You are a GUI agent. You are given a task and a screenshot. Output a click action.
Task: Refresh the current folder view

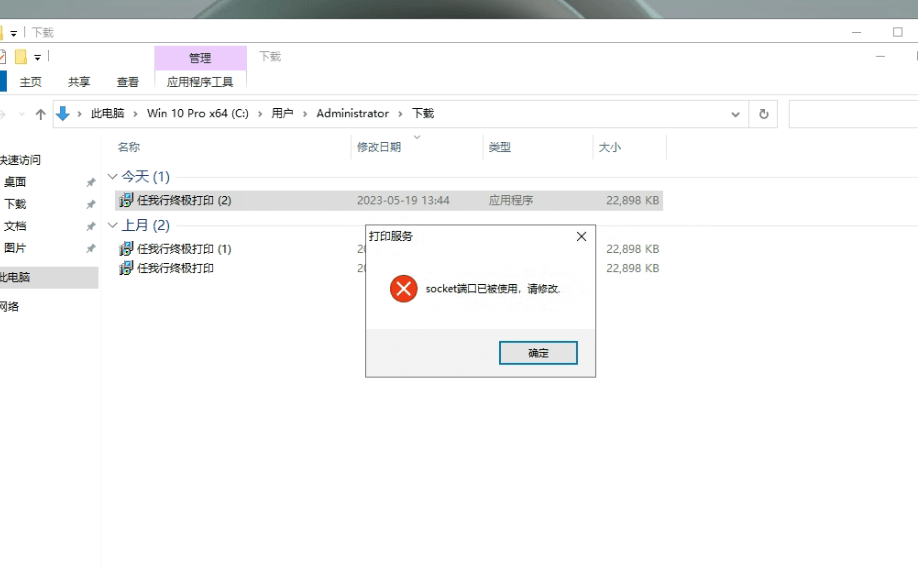pyautogui.click(x=763, y=114)
